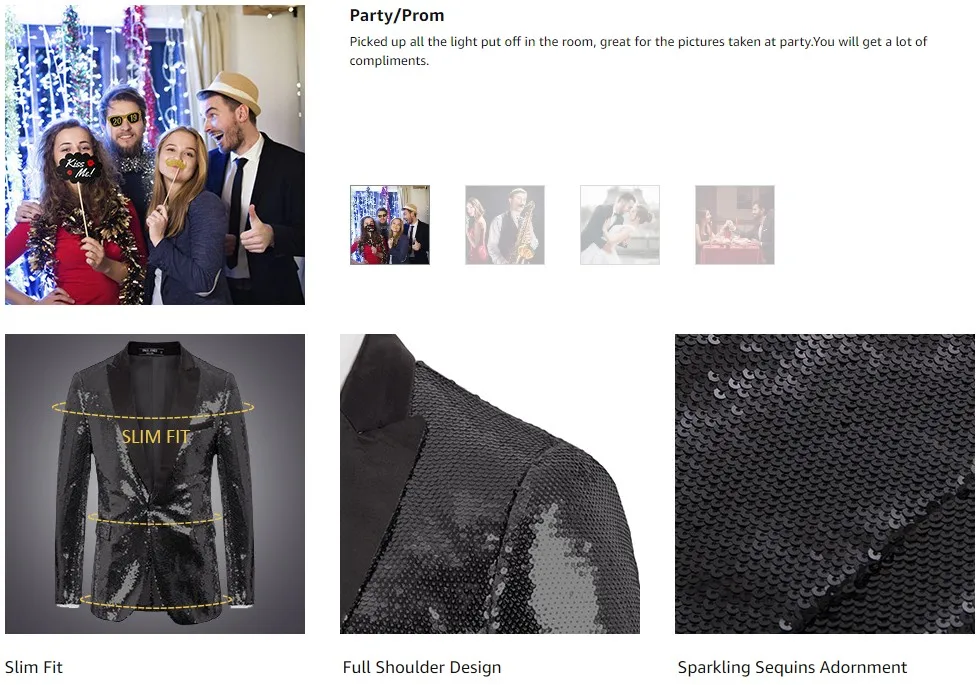The image size is (977, 685).
Task: Click the party description paragraph text
Action: click(638, 51)
